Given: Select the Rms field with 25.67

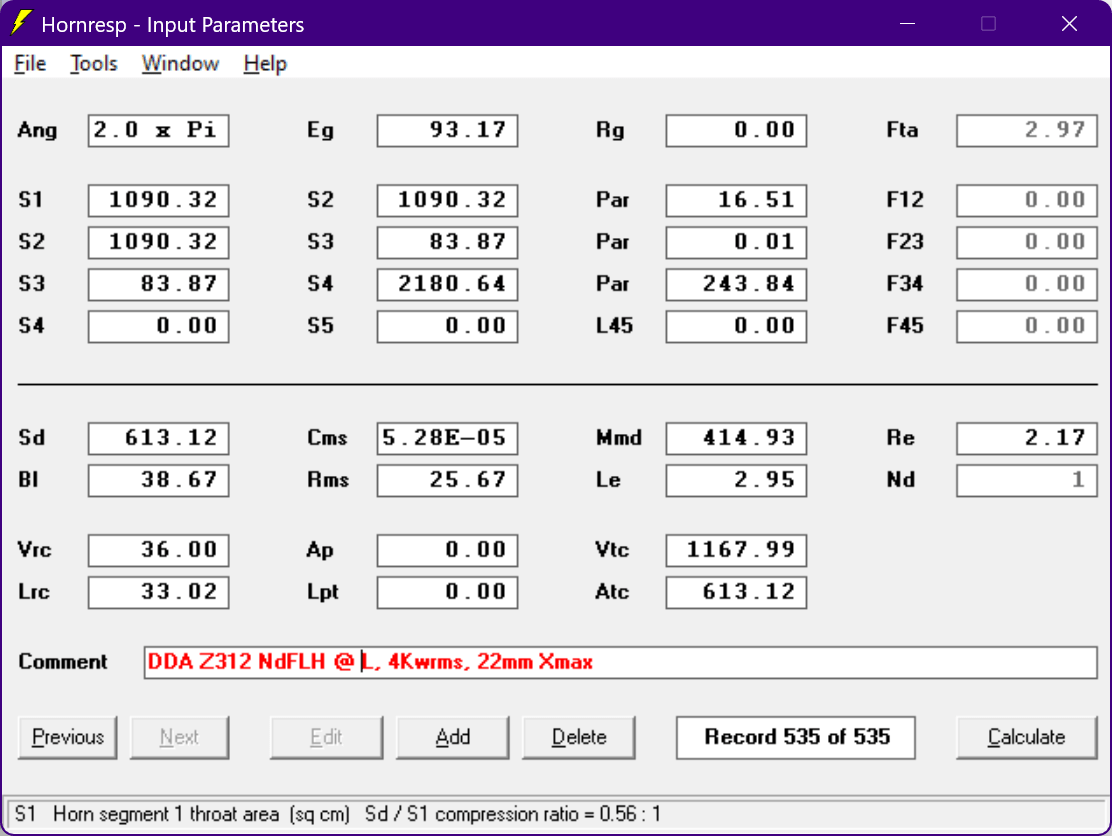Looking at the screenshot, I should pos(447,480).
